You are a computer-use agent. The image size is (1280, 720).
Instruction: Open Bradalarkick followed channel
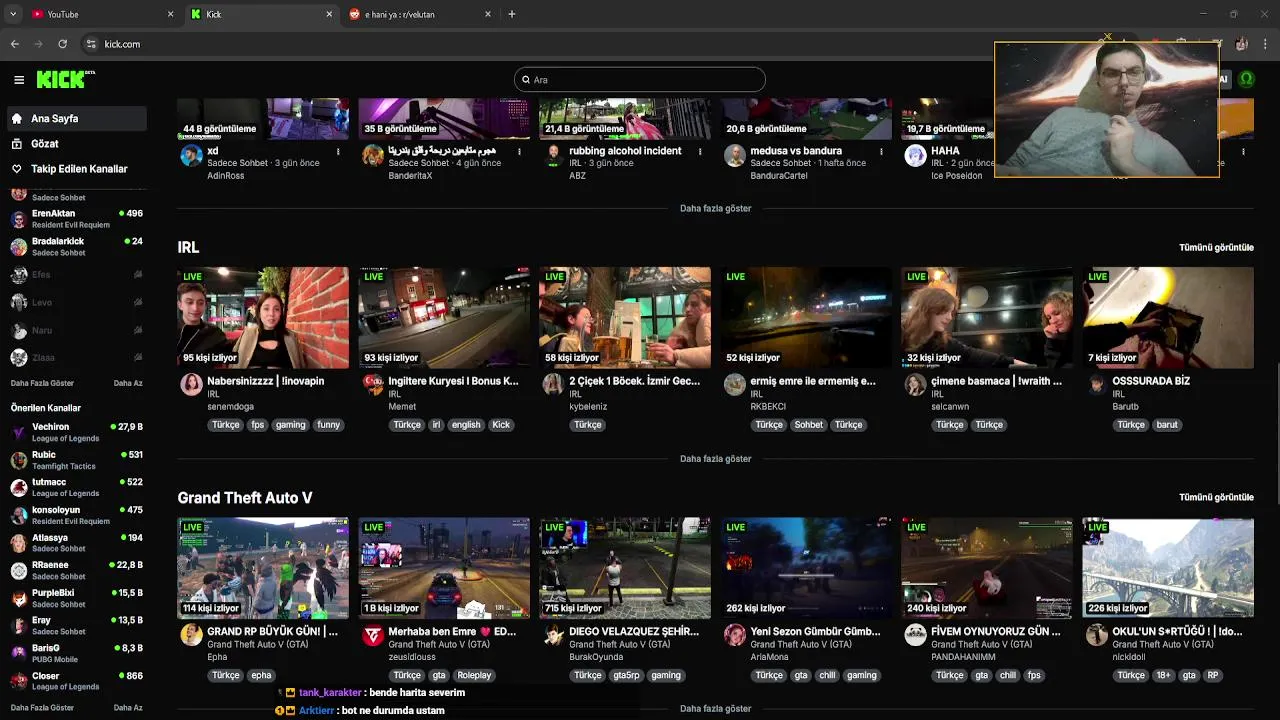(x=76, y=247)
